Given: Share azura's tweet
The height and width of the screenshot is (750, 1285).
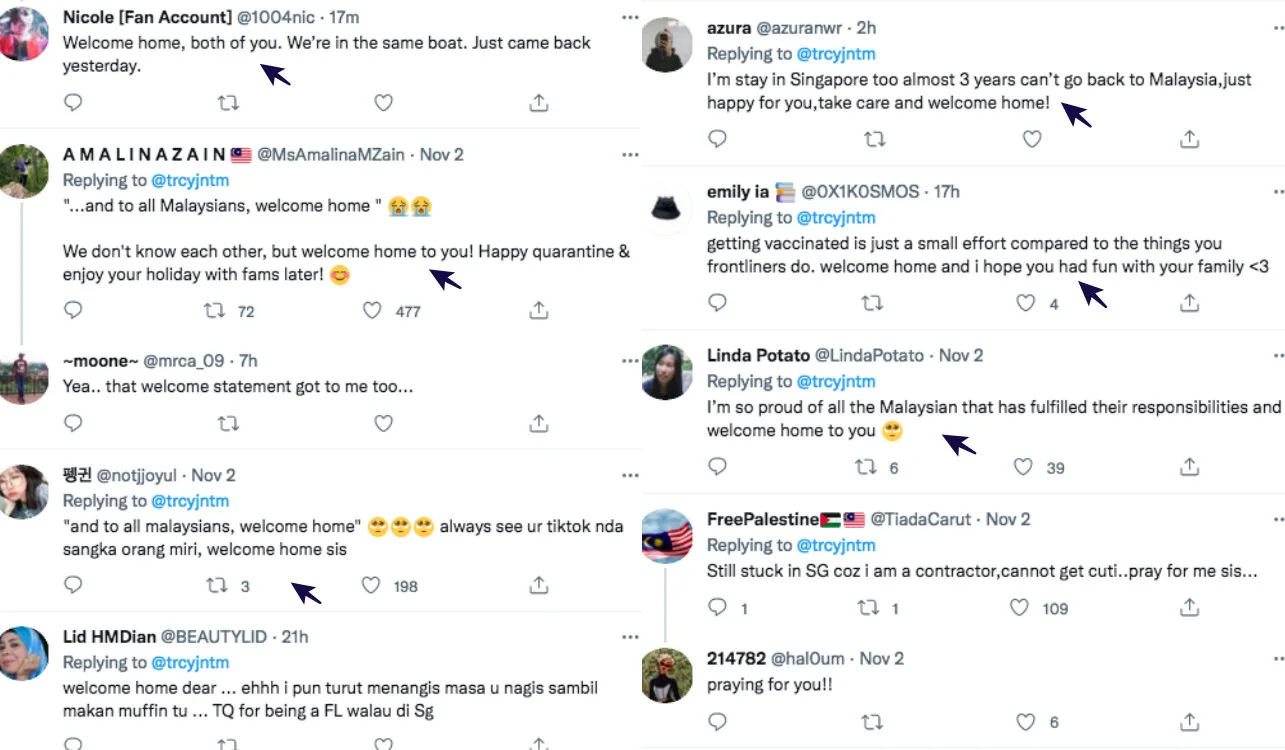Looking at the screenshot, I should click(x=1189, y=139).
